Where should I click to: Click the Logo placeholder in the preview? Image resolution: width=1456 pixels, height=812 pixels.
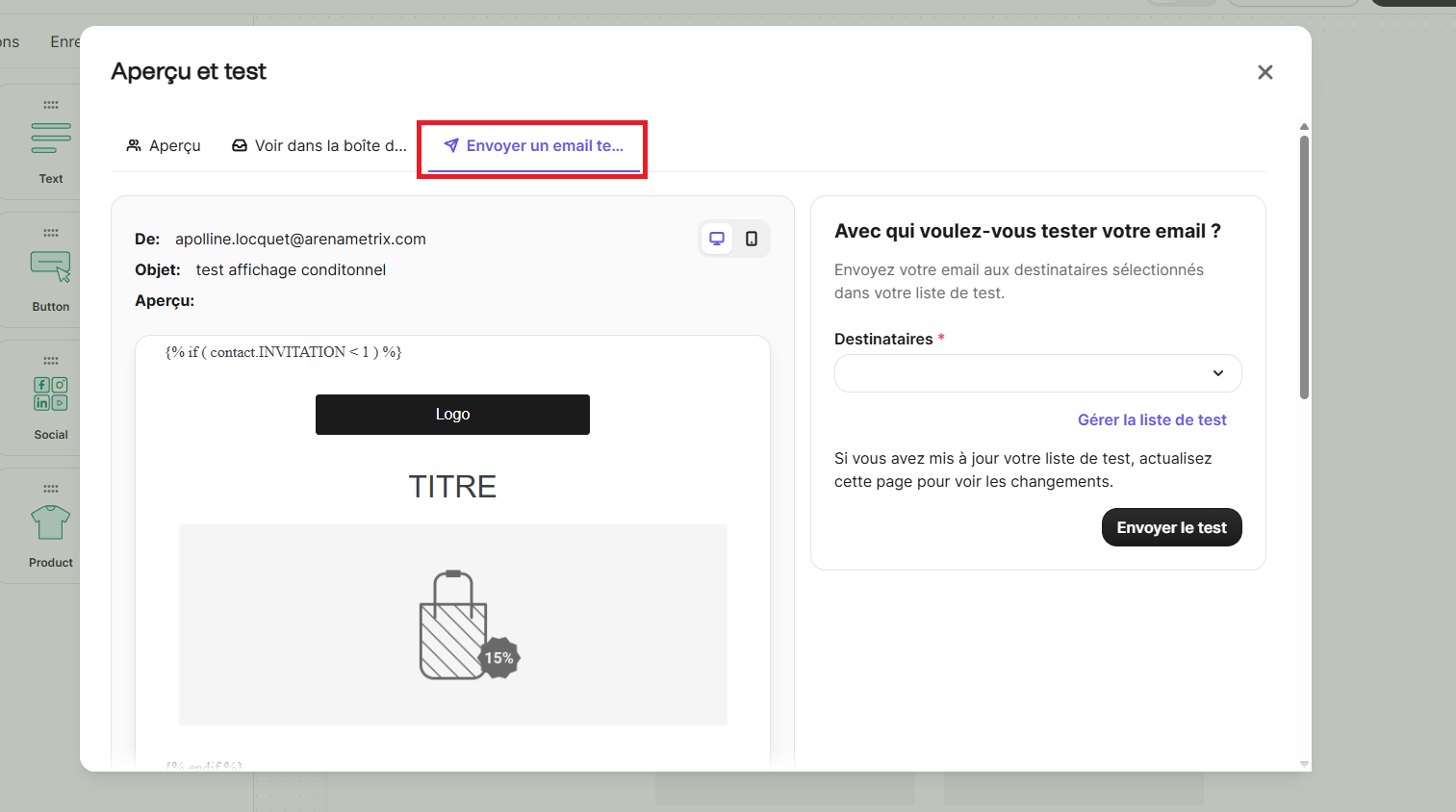(452, 415)
